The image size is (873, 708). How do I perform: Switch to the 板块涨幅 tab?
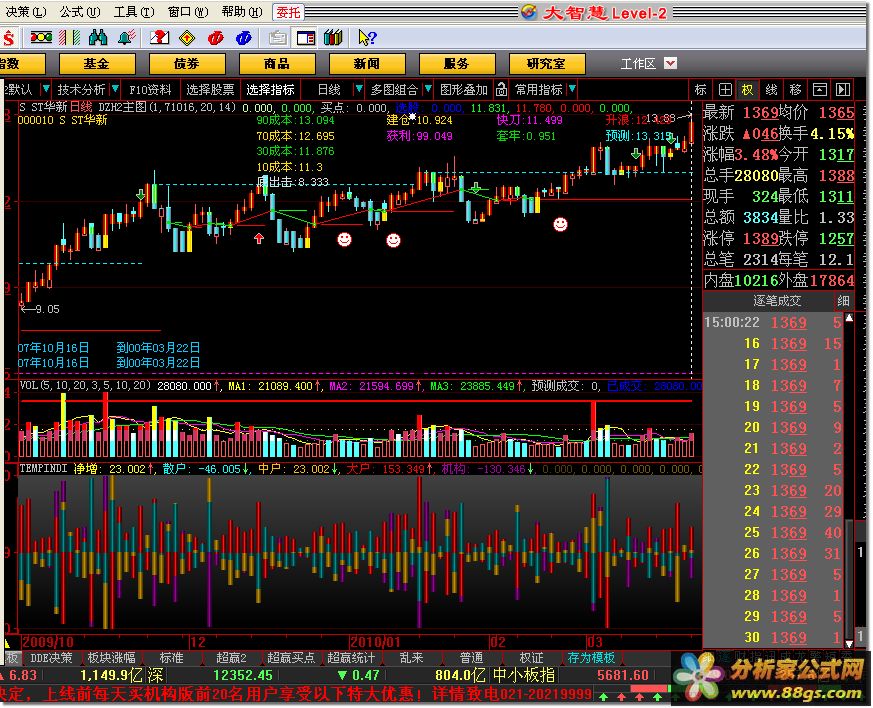point(111,658)
